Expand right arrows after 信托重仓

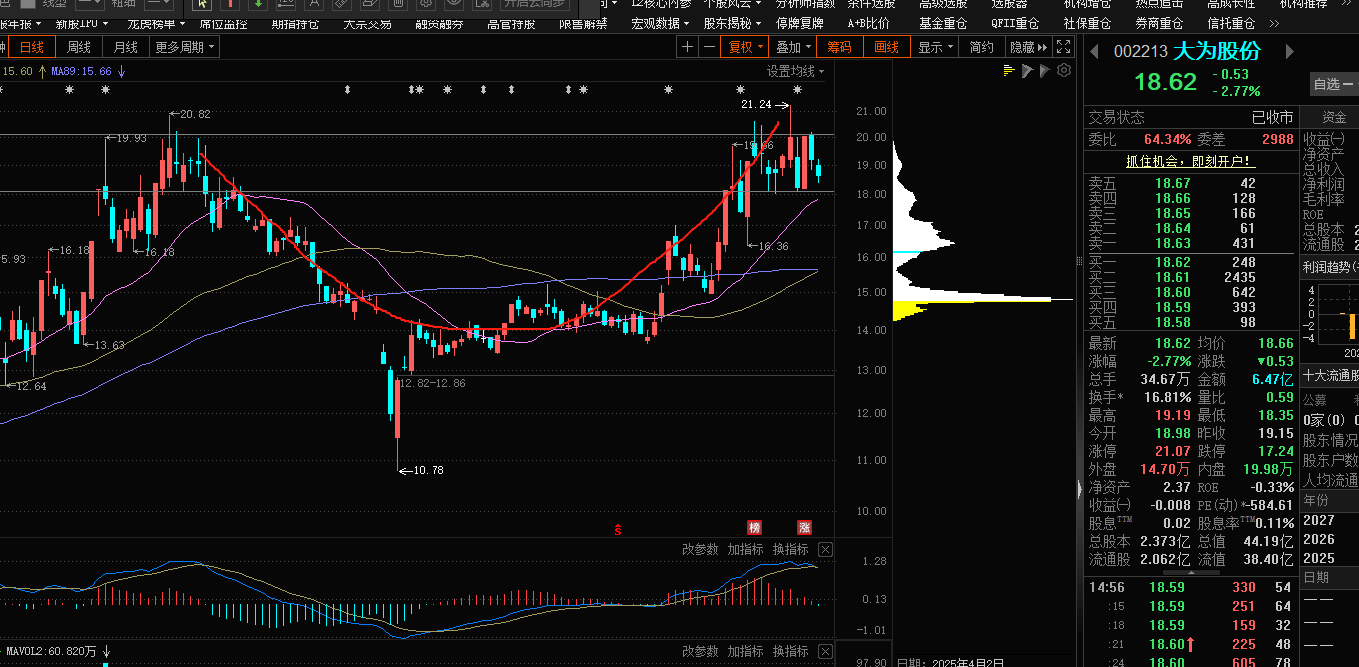(x=1274, y=23)
